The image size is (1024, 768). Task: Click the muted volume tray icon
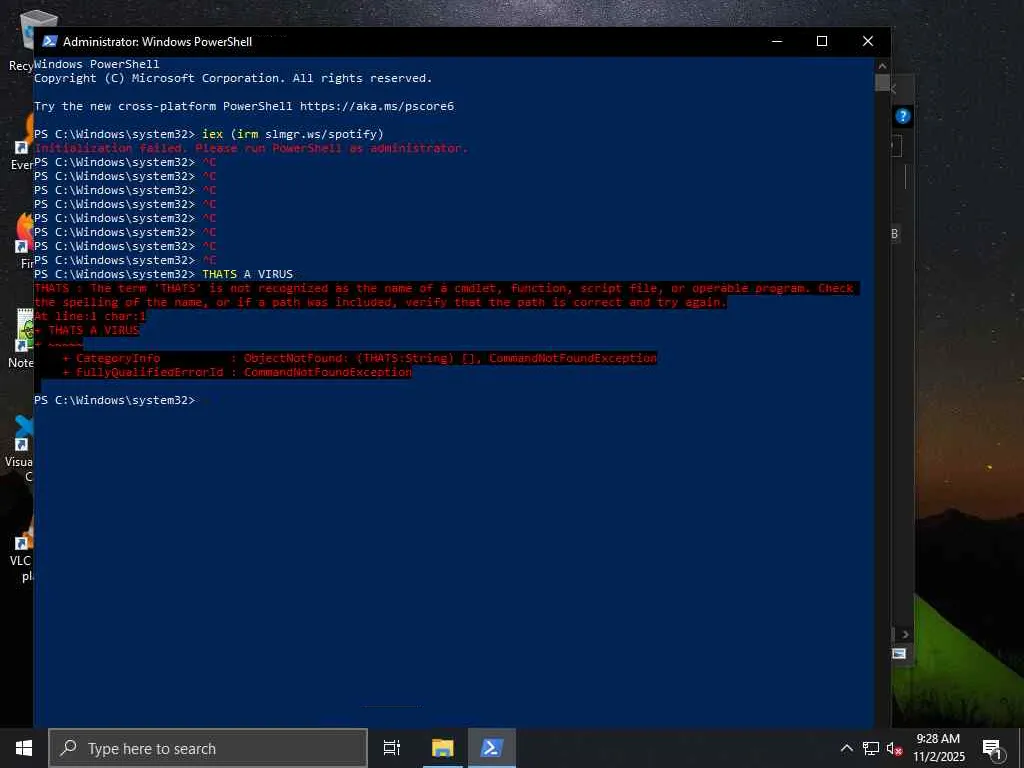[894, 748]
